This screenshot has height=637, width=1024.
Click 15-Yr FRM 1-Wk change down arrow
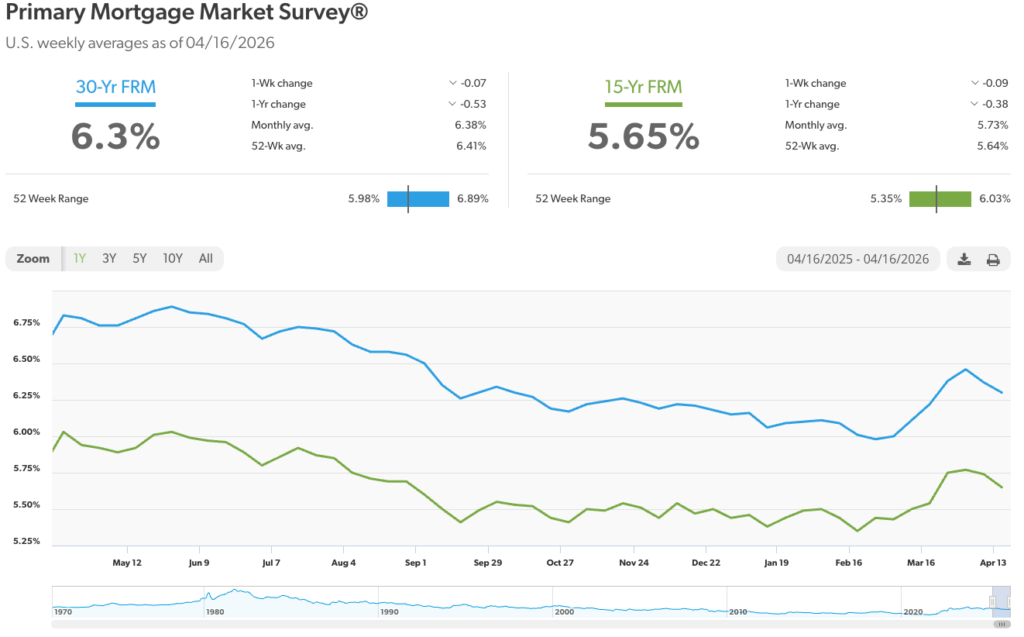pos(975,83)
